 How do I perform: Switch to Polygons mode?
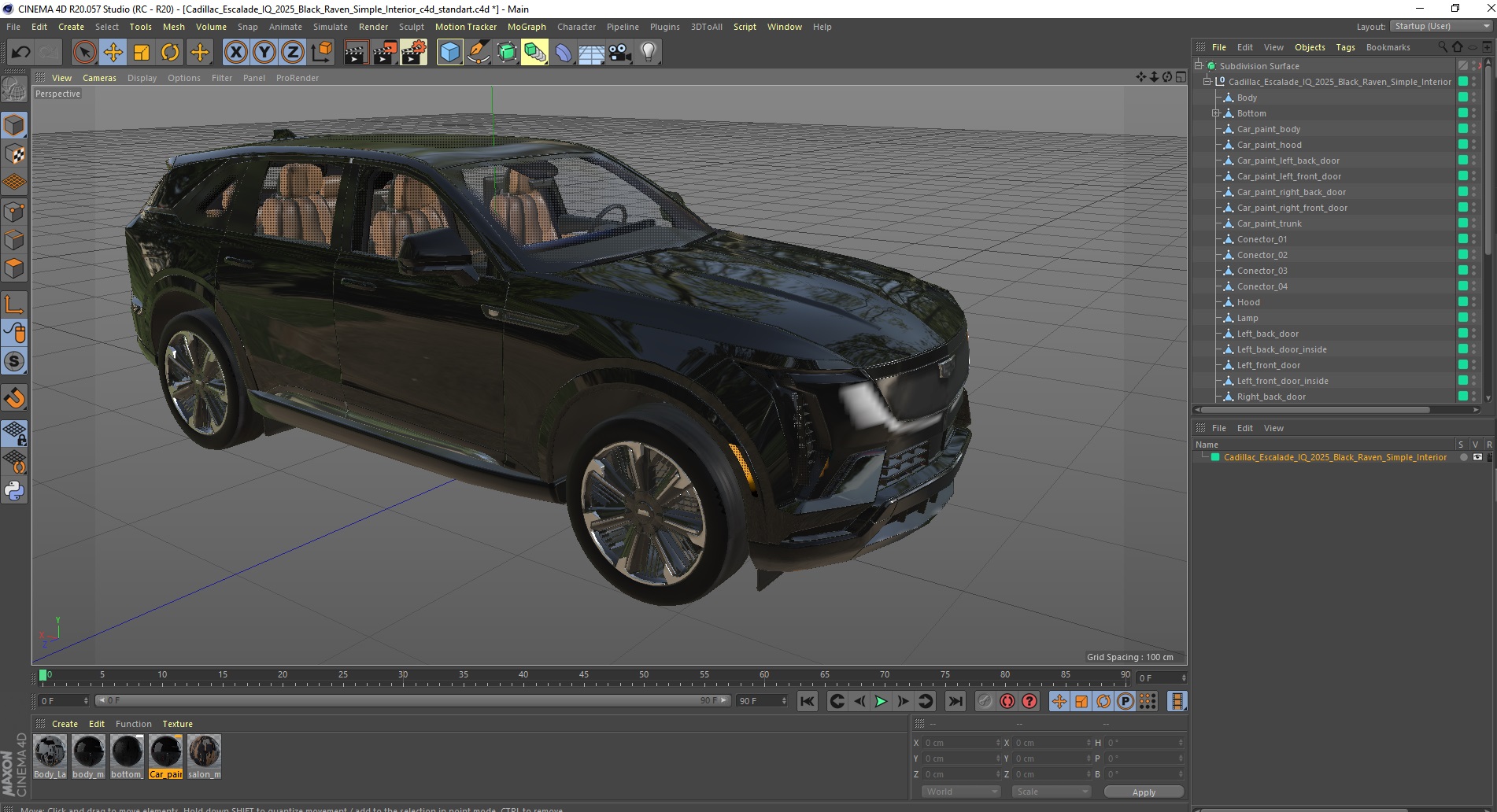click(14, 268)
